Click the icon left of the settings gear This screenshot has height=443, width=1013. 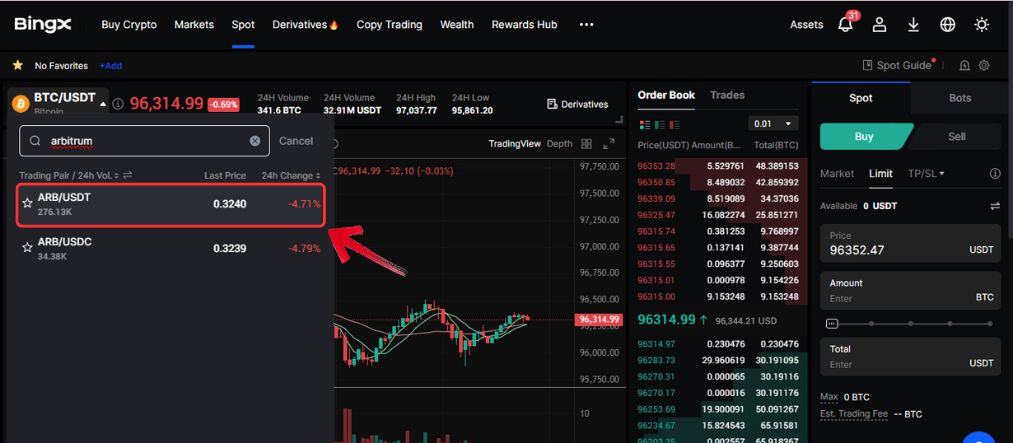(x=965, y=65)
